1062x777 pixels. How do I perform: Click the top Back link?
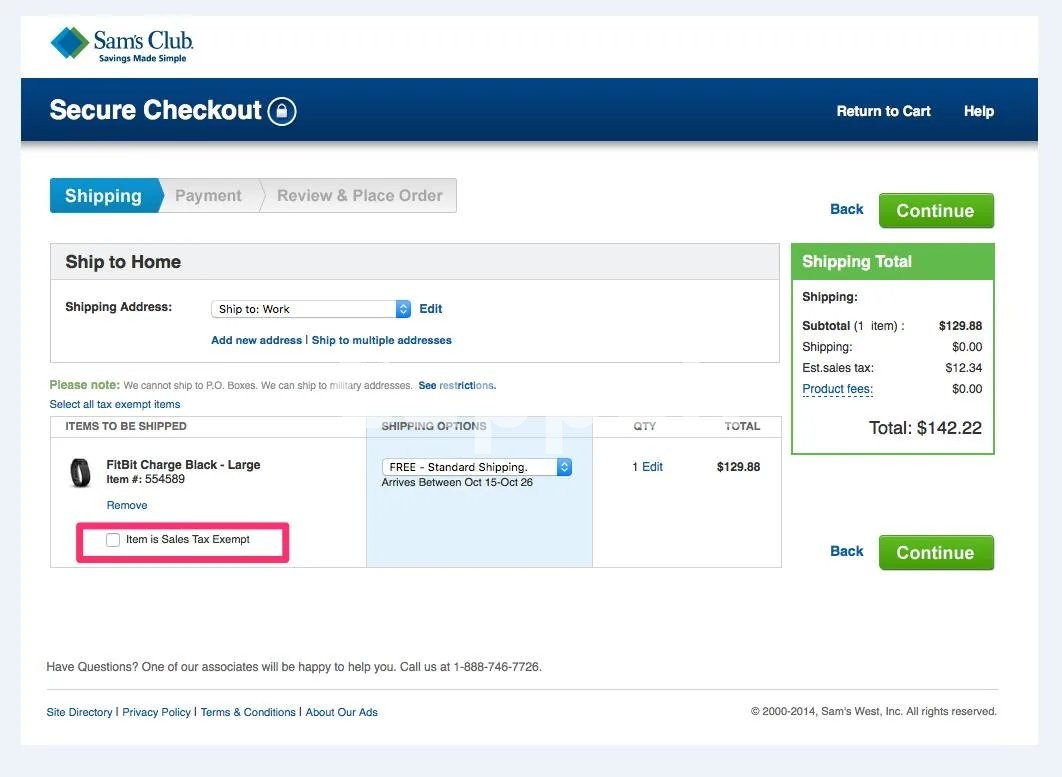pyautogui.click(x=846, y=209)
